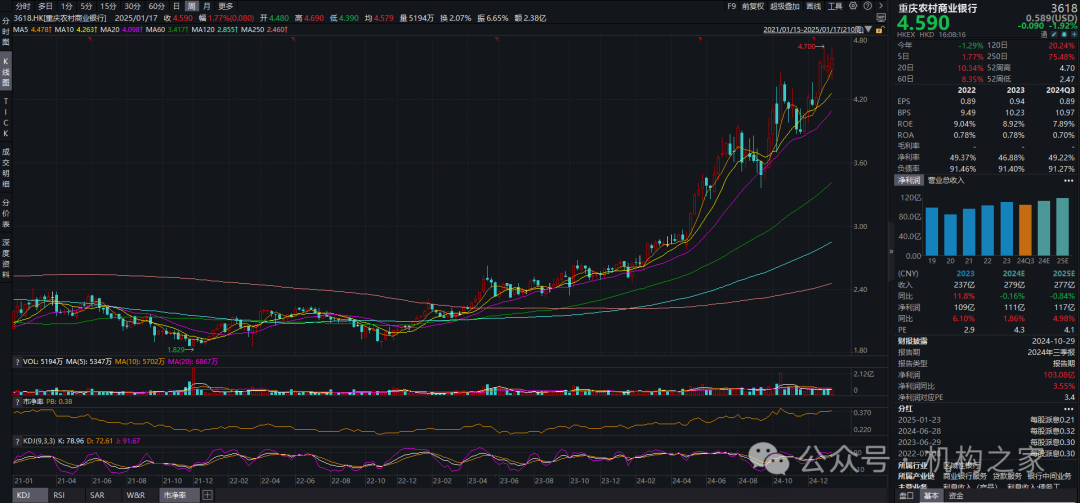Select the 资金 tab at bottom right
This screenshot has height=503, width=1080.
(956, 495)
